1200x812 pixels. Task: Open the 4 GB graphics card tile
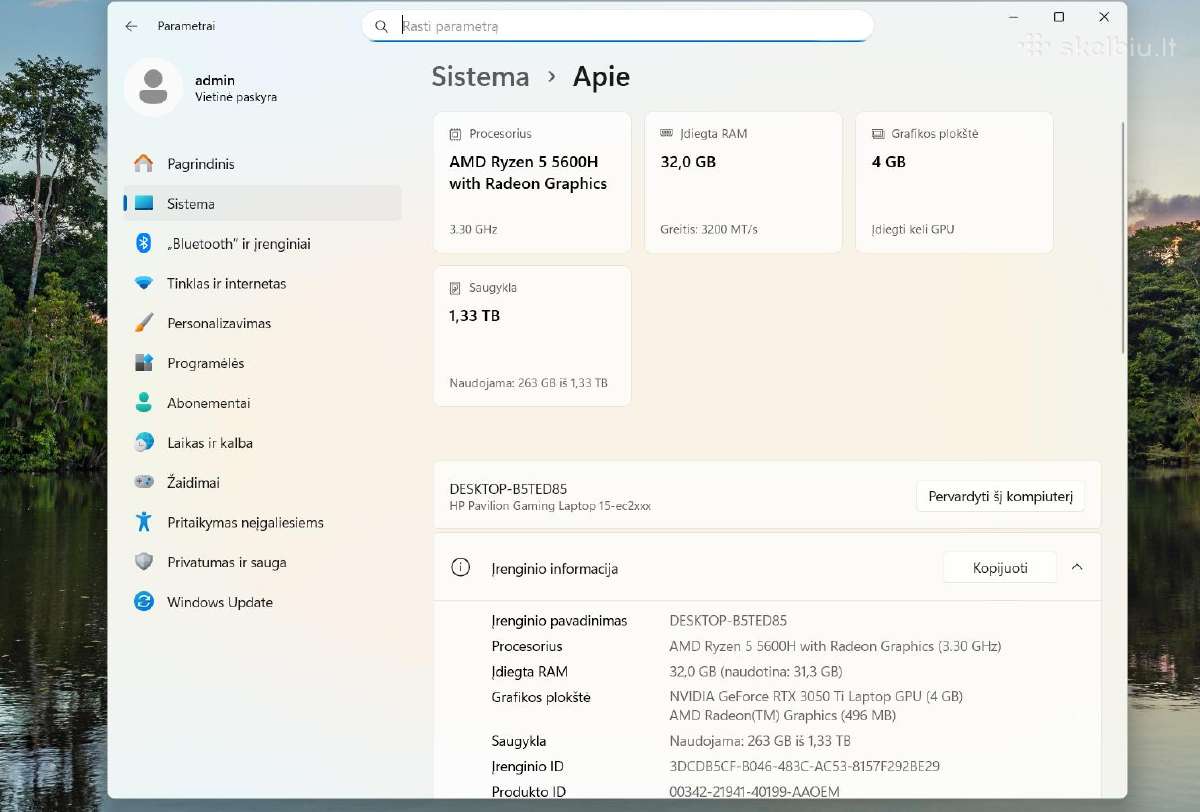click(x=954, y=182)
